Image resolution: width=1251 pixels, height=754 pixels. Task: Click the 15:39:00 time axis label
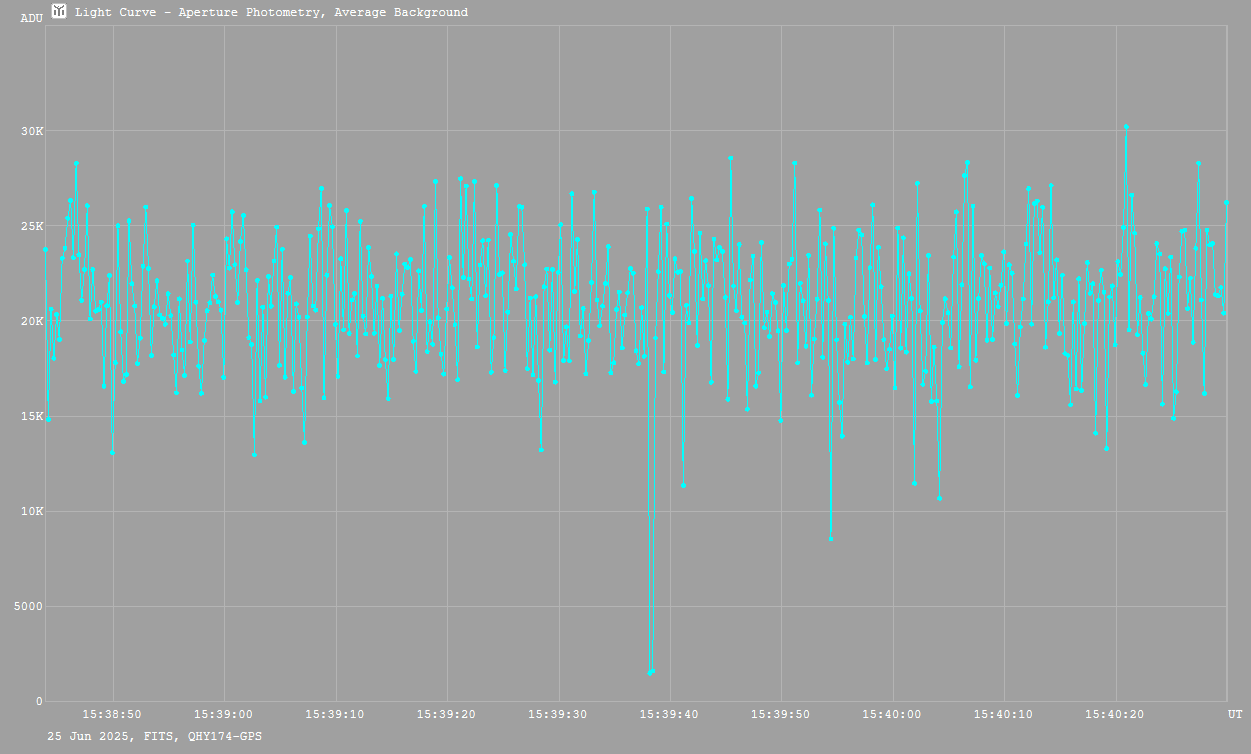[224, 714]
